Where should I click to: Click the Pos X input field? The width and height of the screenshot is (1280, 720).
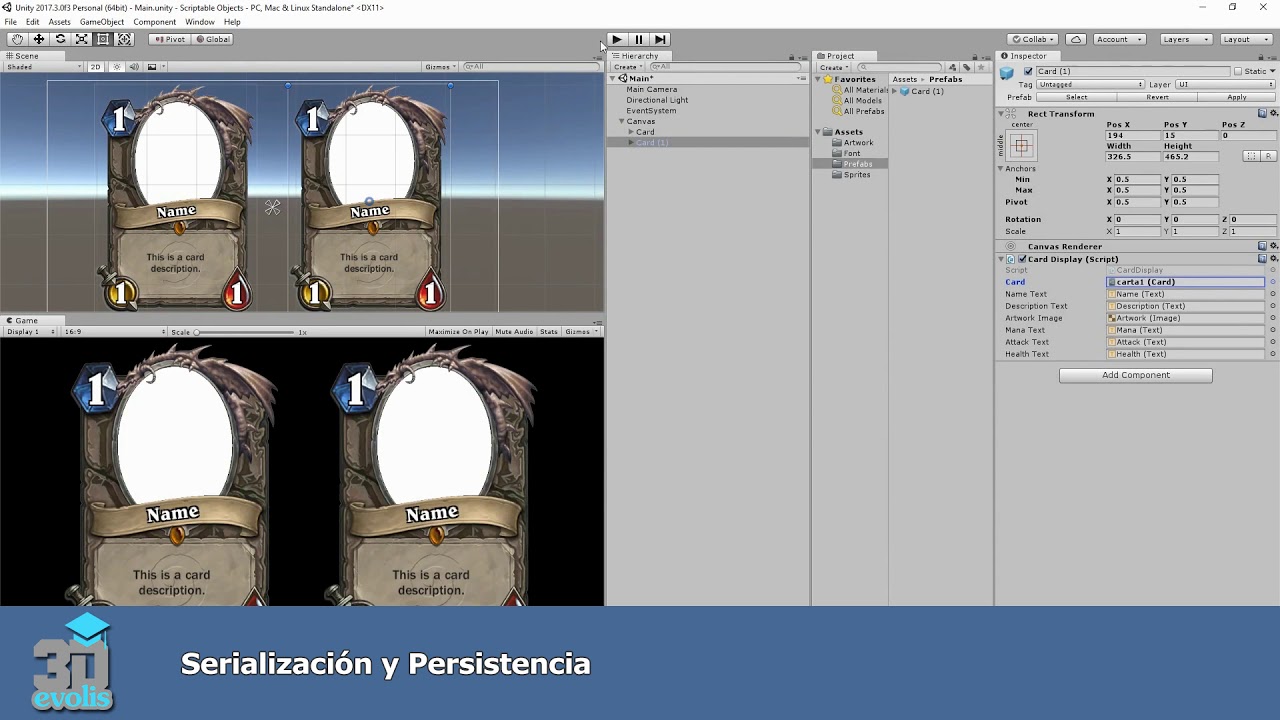coord(1132,135)
